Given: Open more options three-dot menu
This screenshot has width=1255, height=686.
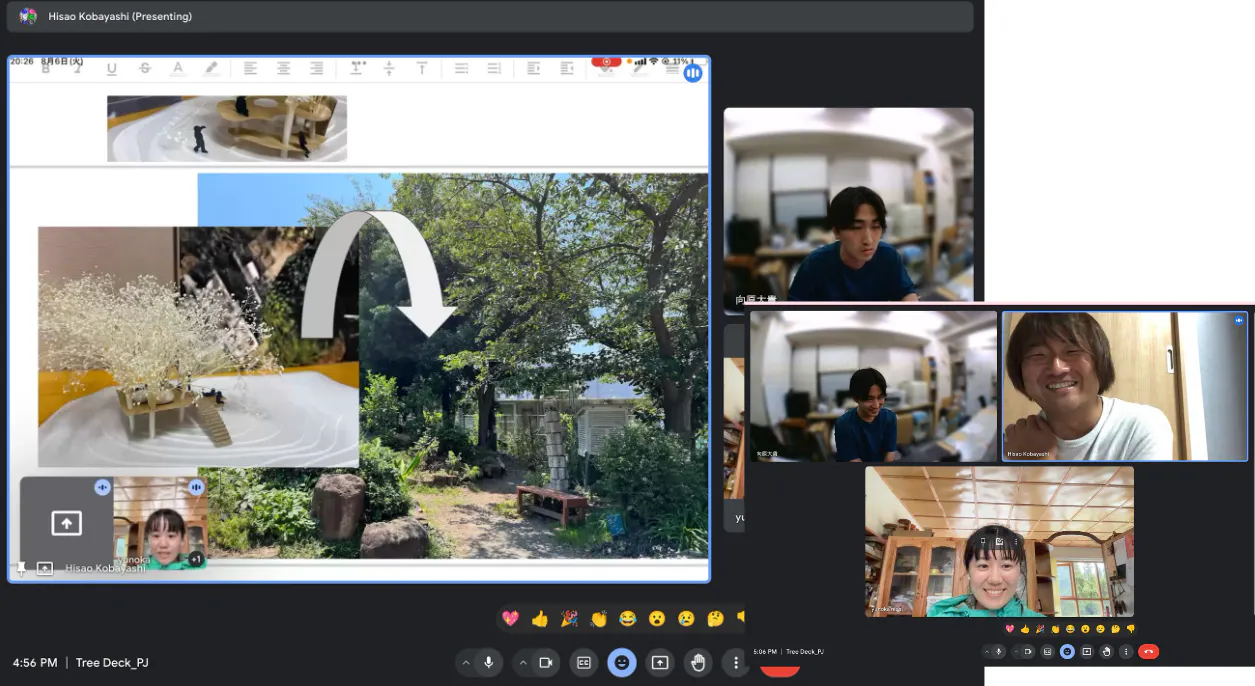Looking at the screenshot, I should (x=736, y=662).
